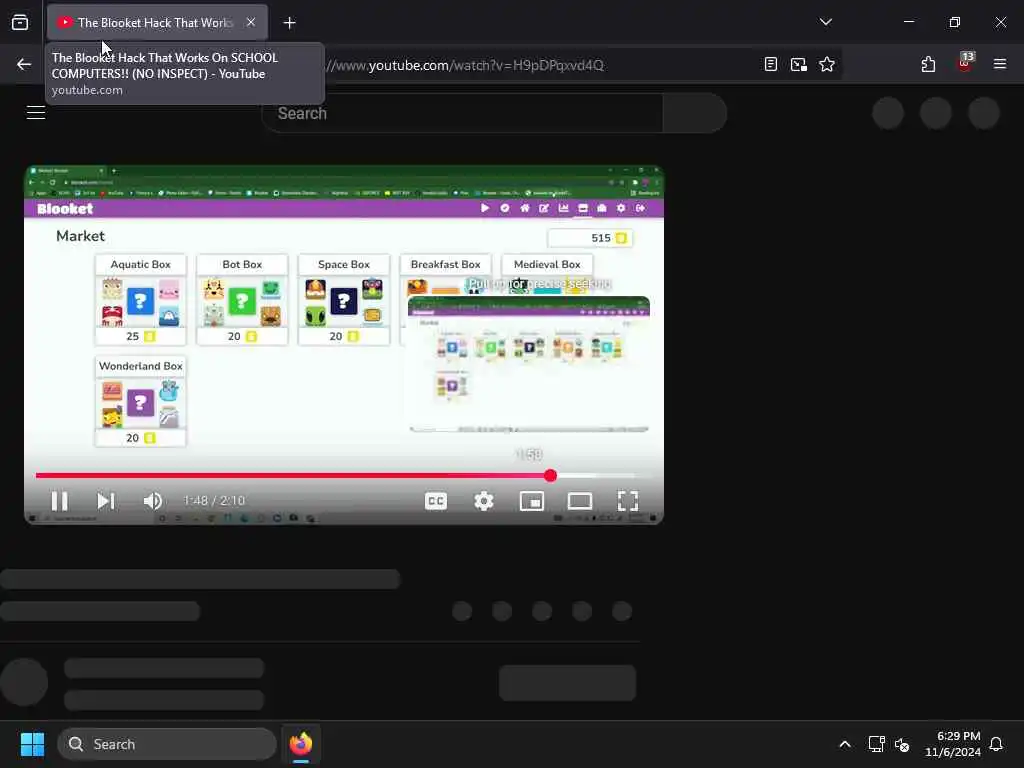Enable miniplayer mode
Viewport: 1024px width, 768px height.
click(532, 501)
